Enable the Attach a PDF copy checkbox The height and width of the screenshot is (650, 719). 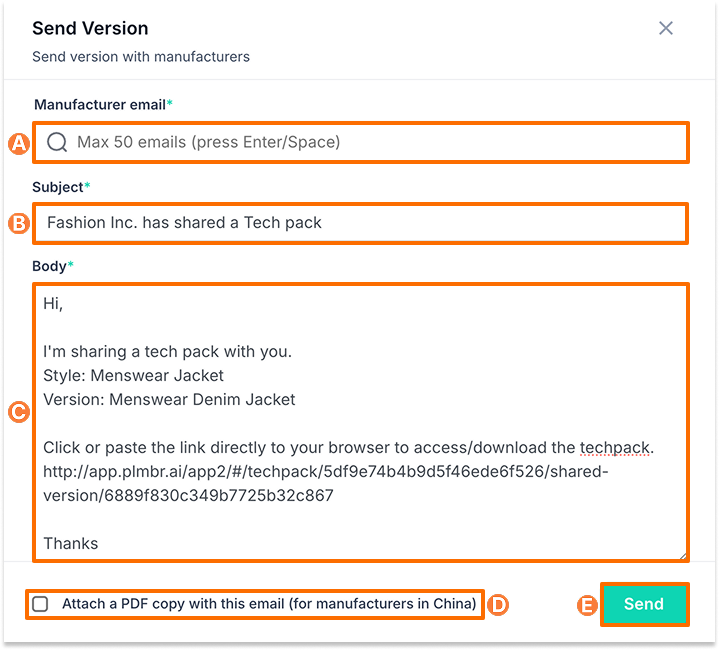pyautogui.click(x=40, y=604)
